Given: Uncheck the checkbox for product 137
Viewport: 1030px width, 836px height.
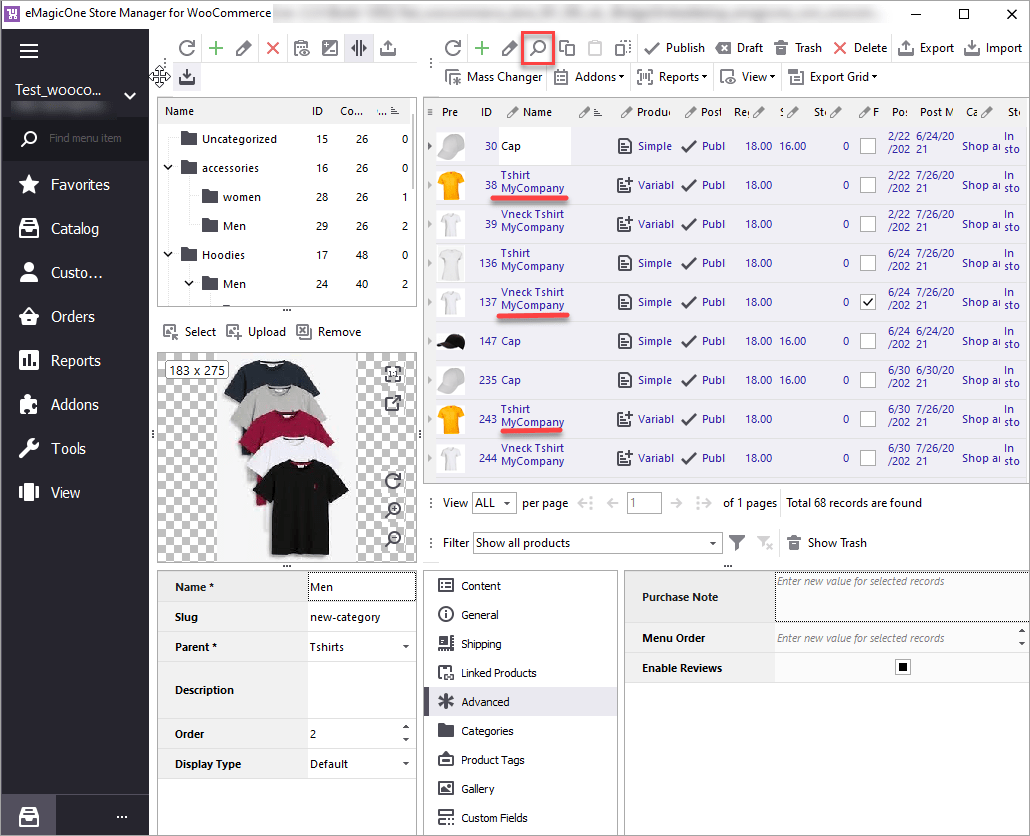Looking at the screenshot, I should click(x=868, y=302).
